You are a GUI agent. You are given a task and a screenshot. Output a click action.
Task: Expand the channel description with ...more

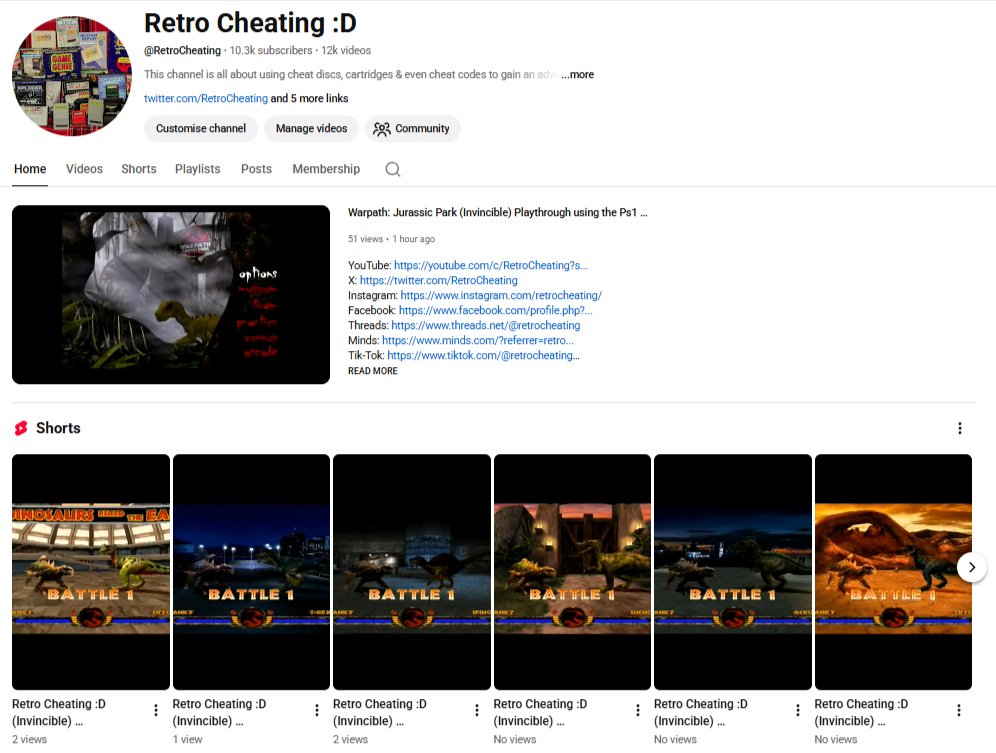click(577, 74)
